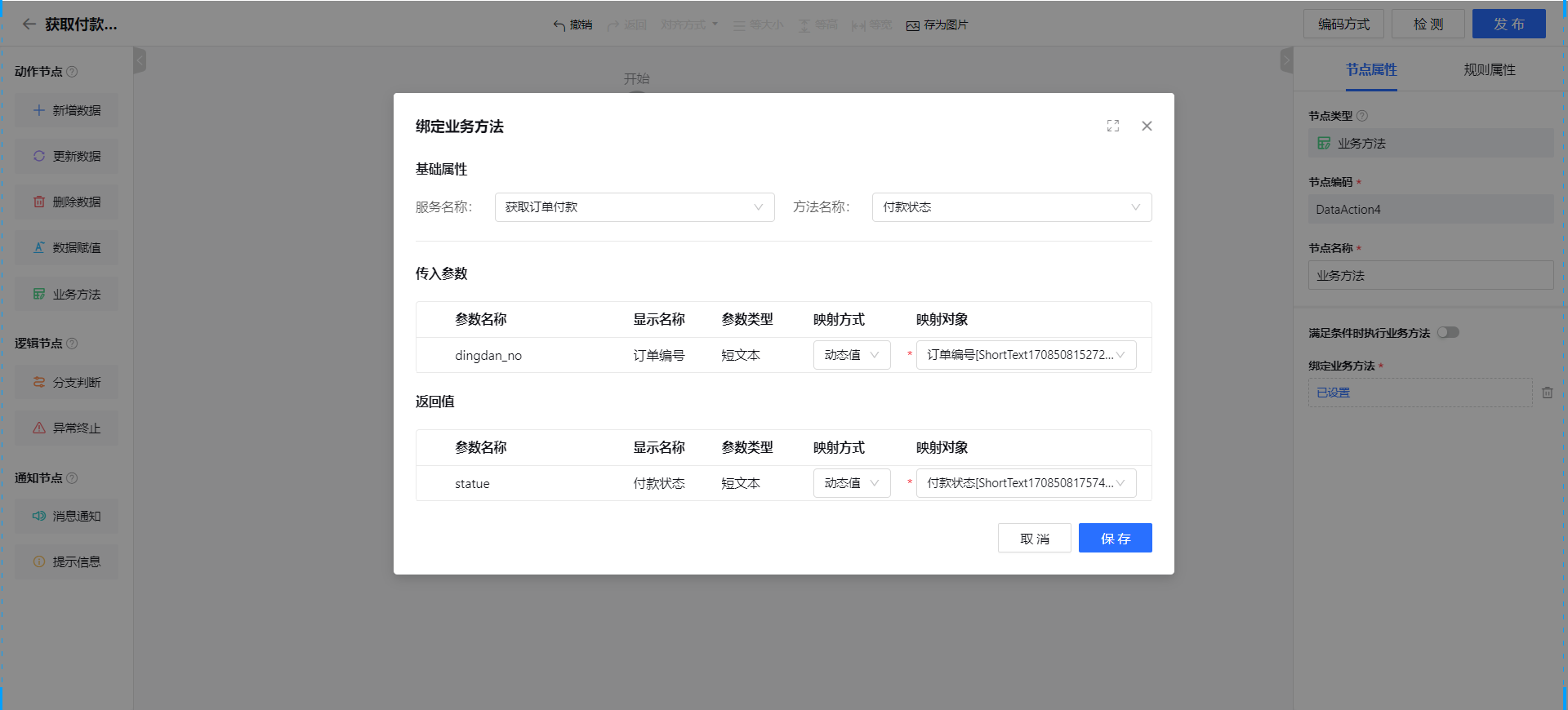Click the dingdan_no parameter name cell

(x=488, y=355)
